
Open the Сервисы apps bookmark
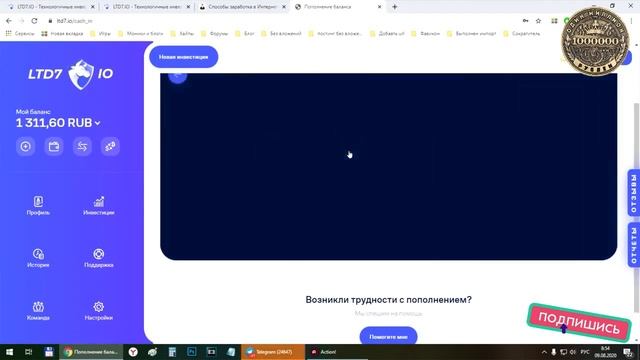20,33
